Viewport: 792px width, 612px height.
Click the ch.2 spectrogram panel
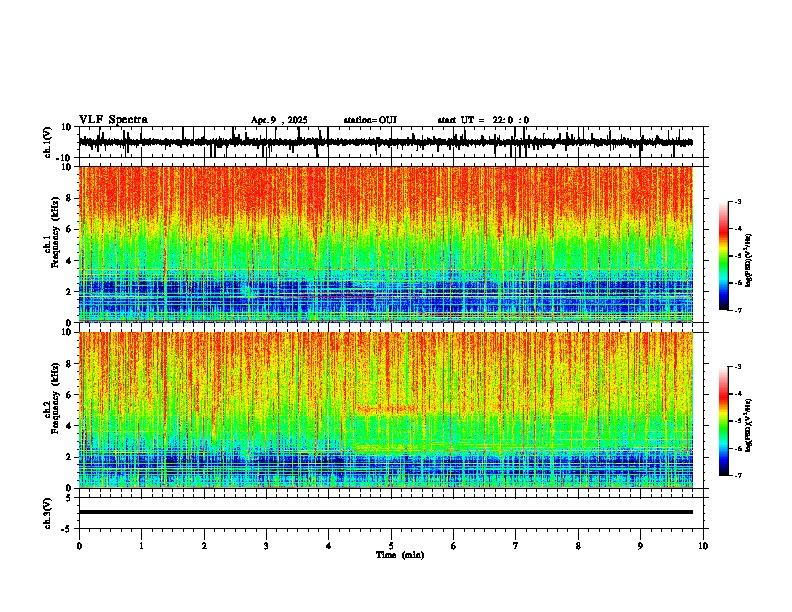385,410
